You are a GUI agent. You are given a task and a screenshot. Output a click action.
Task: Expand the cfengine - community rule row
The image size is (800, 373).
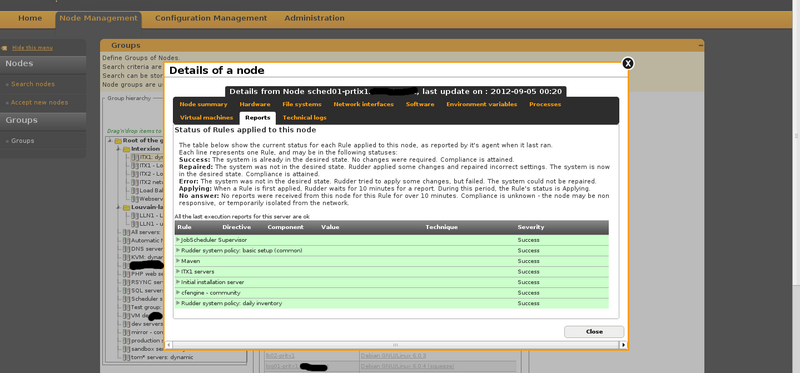pos(178,292)
